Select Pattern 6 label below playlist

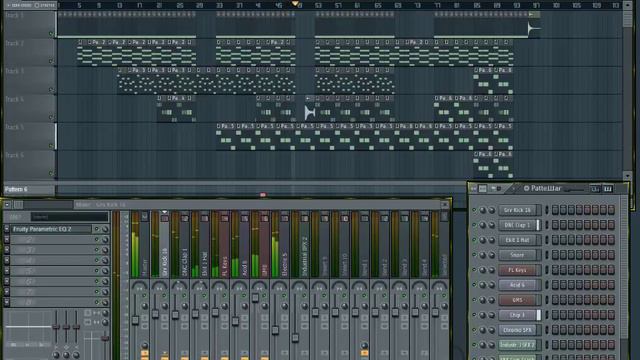click(x=16, y=189)
